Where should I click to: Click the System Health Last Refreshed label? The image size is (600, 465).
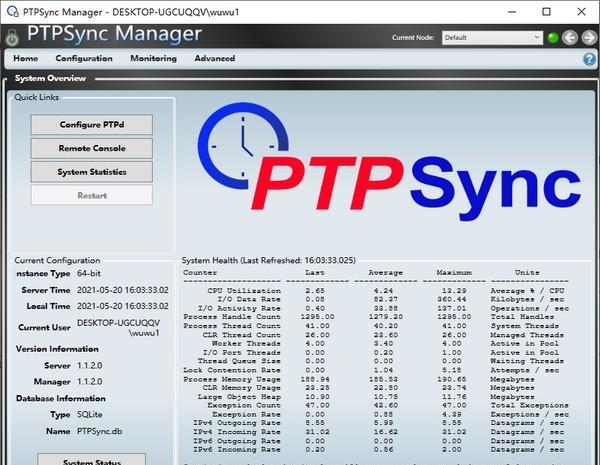[x=269, y=261]
